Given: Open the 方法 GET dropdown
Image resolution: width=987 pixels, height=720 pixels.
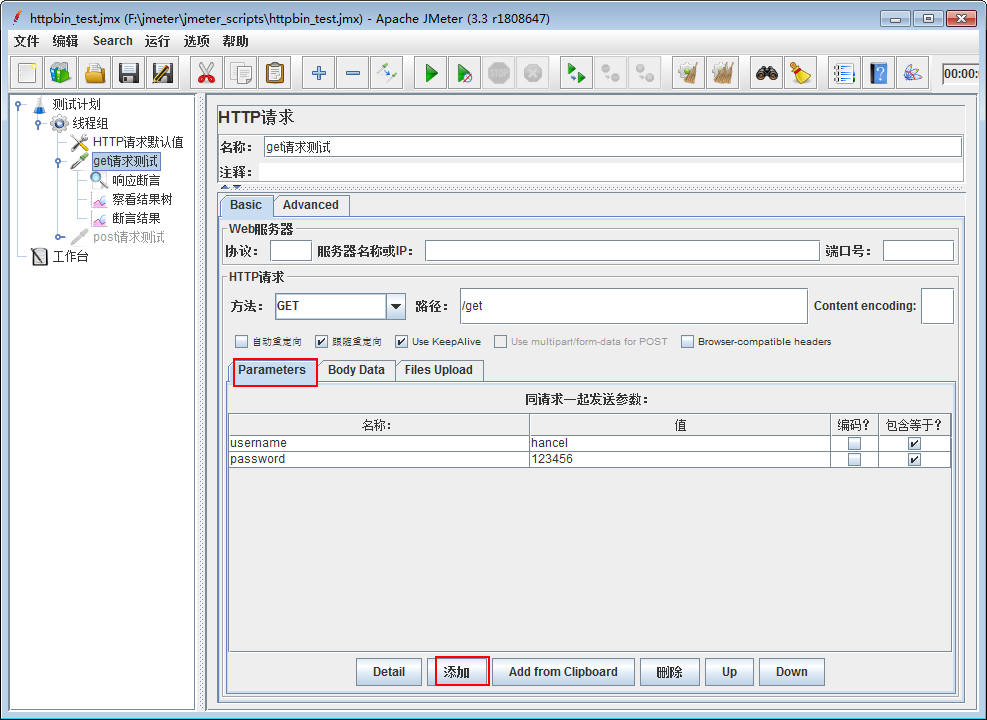Looking at the screenshot, I should pos(395,307).
